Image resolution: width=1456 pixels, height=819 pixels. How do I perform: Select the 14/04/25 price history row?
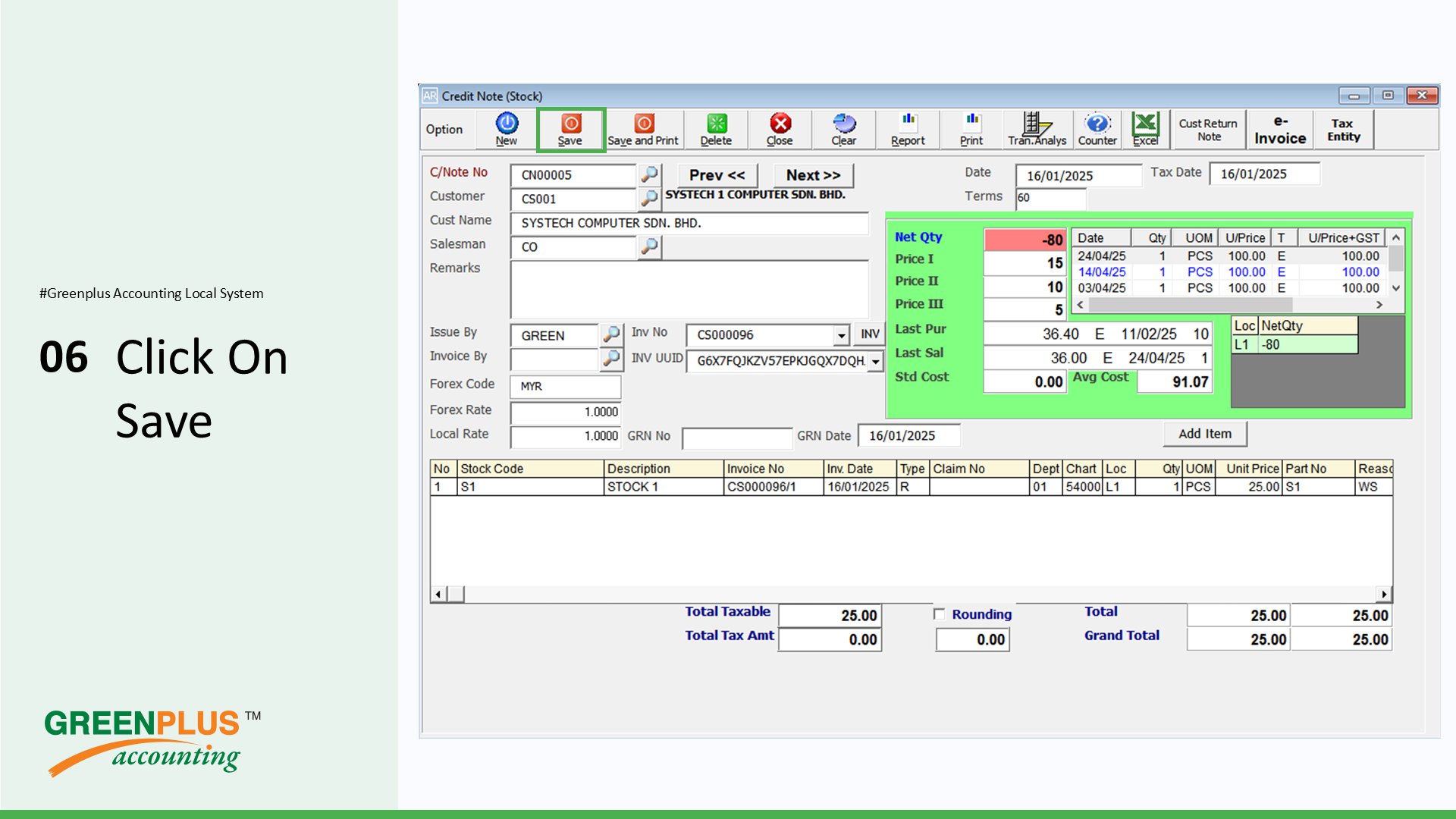tap(1229, 272)
